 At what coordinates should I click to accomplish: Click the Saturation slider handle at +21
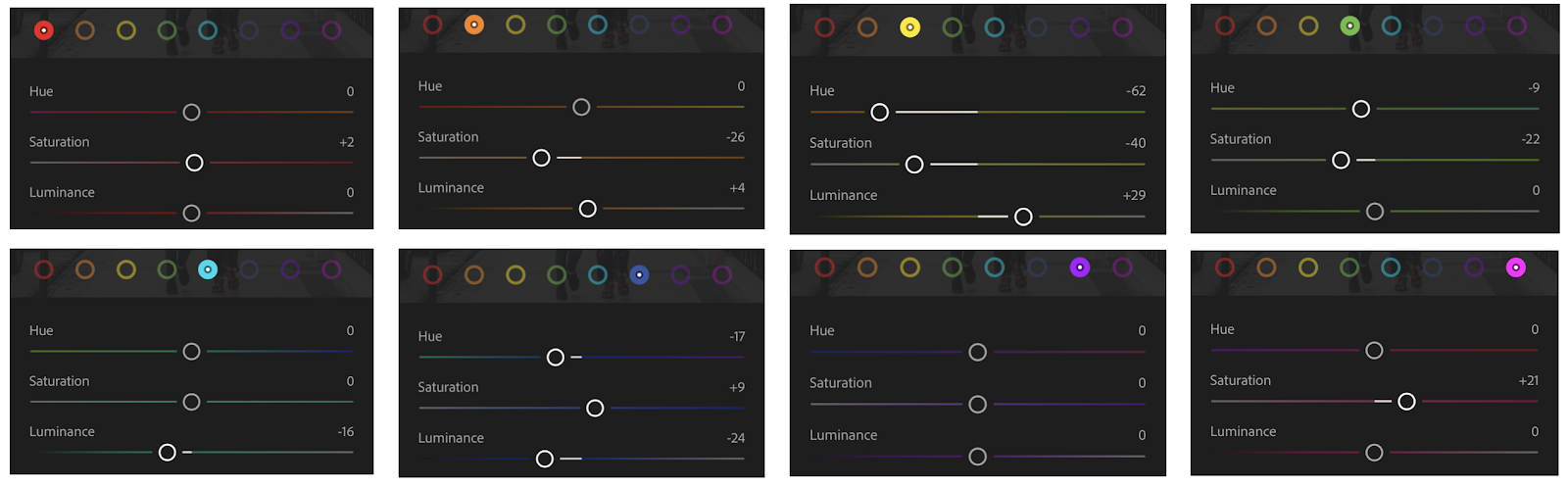click(x=1406, y=401)
